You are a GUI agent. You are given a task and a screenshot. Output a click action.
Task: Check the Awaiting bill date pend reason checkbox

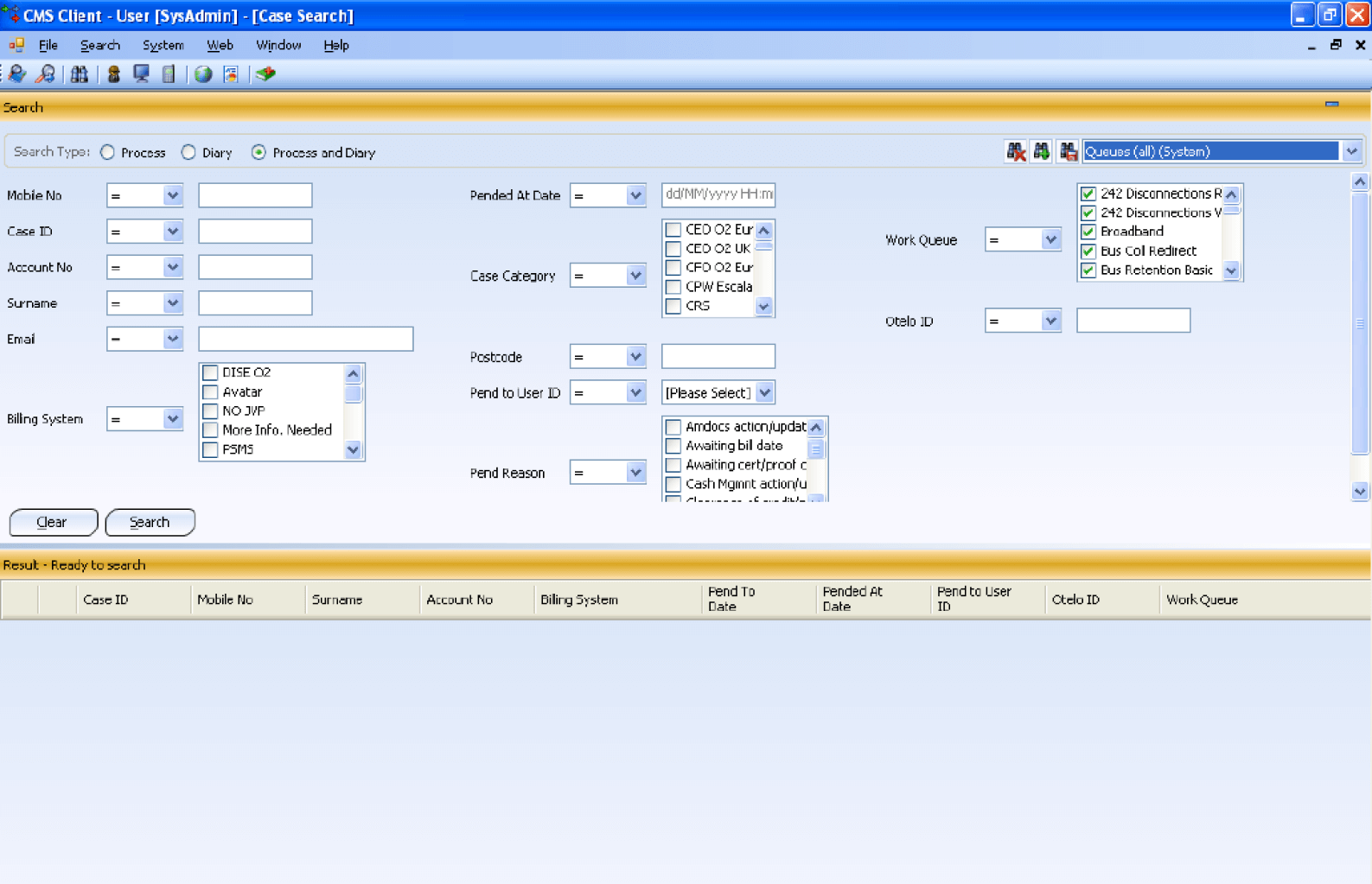673,446
